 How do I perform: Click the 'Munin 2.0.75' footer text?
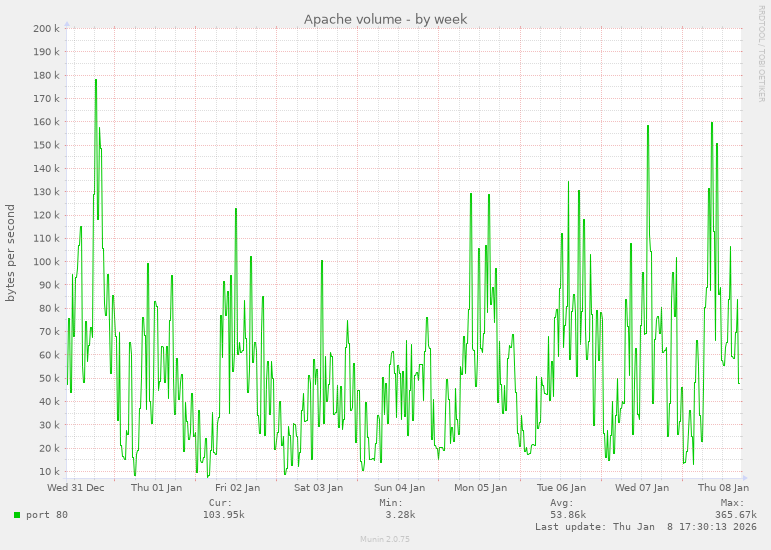coord(385,539)
